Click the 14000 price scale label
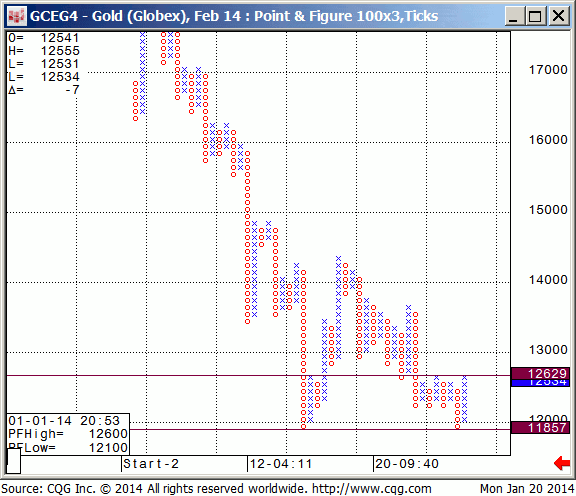The image size is (576, 496). pos(548,280)
